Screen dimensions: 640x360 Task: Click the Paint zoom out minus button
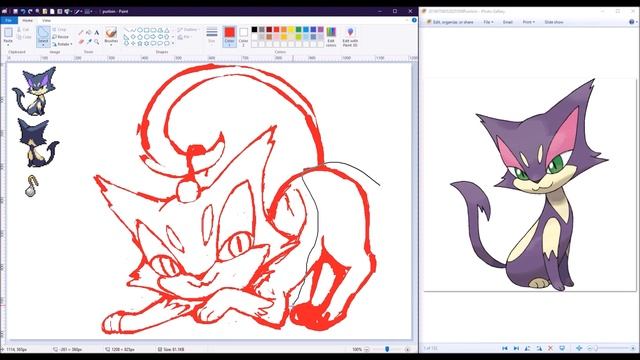(367, 349)
